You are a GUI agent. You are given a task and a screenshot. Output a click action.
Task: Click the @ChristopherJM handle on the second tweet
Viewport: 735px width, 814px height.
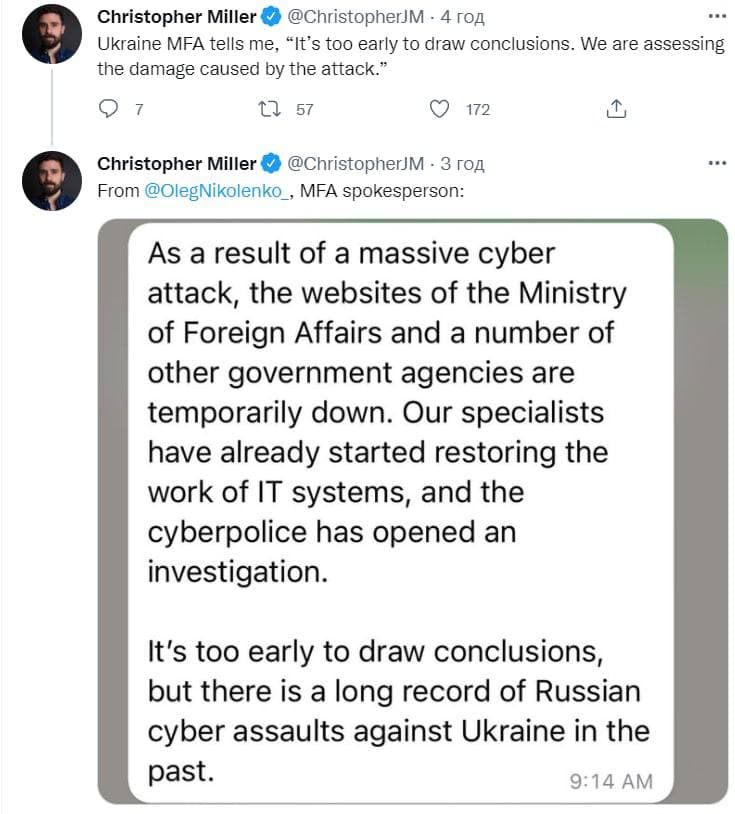pos(356,164)
